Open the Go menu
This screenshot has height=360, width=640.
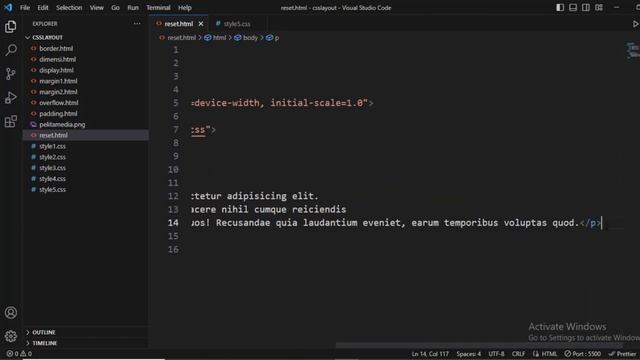click(116, 7)
